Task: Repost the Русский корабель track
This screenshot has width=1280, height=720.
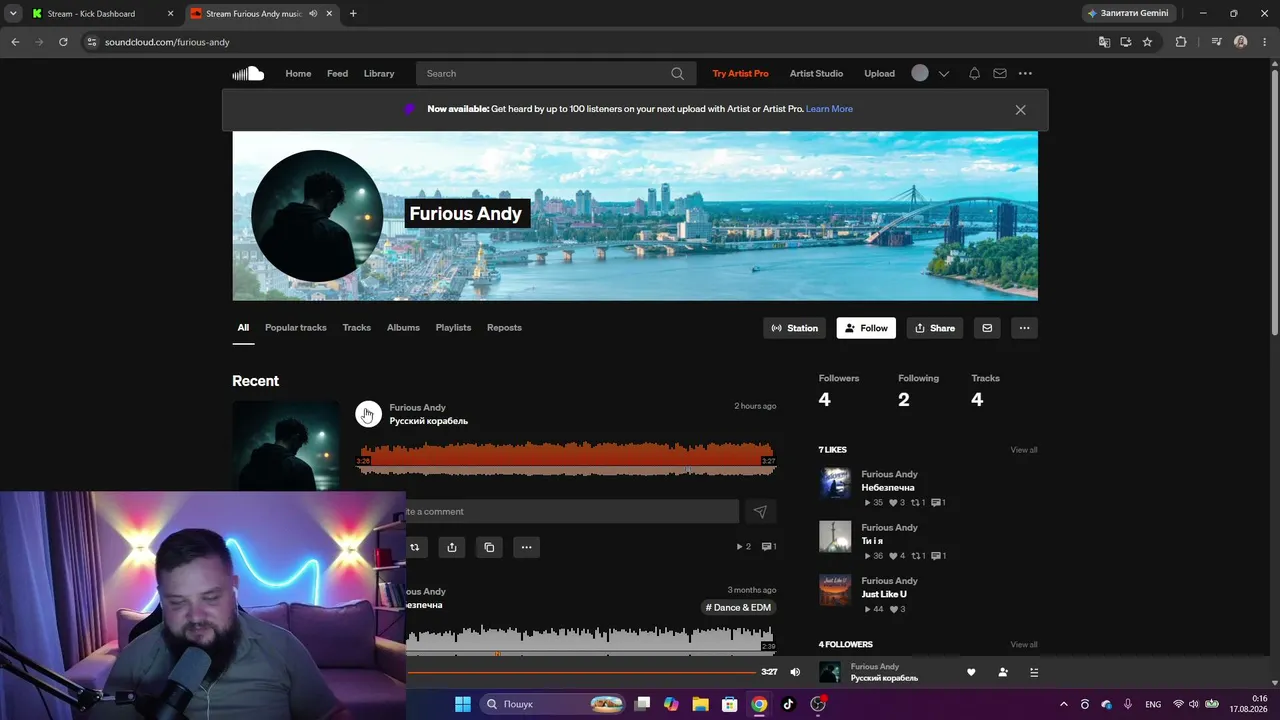Action: (x=414, y=547)
